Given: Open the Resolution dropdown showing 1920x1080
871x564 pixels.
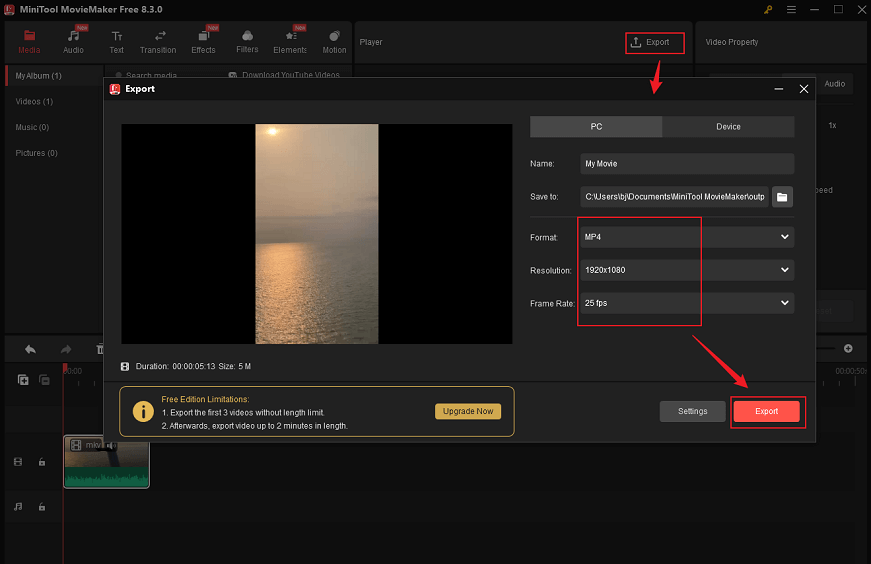Looking at the screenshot, I should (x=687, y=270).
